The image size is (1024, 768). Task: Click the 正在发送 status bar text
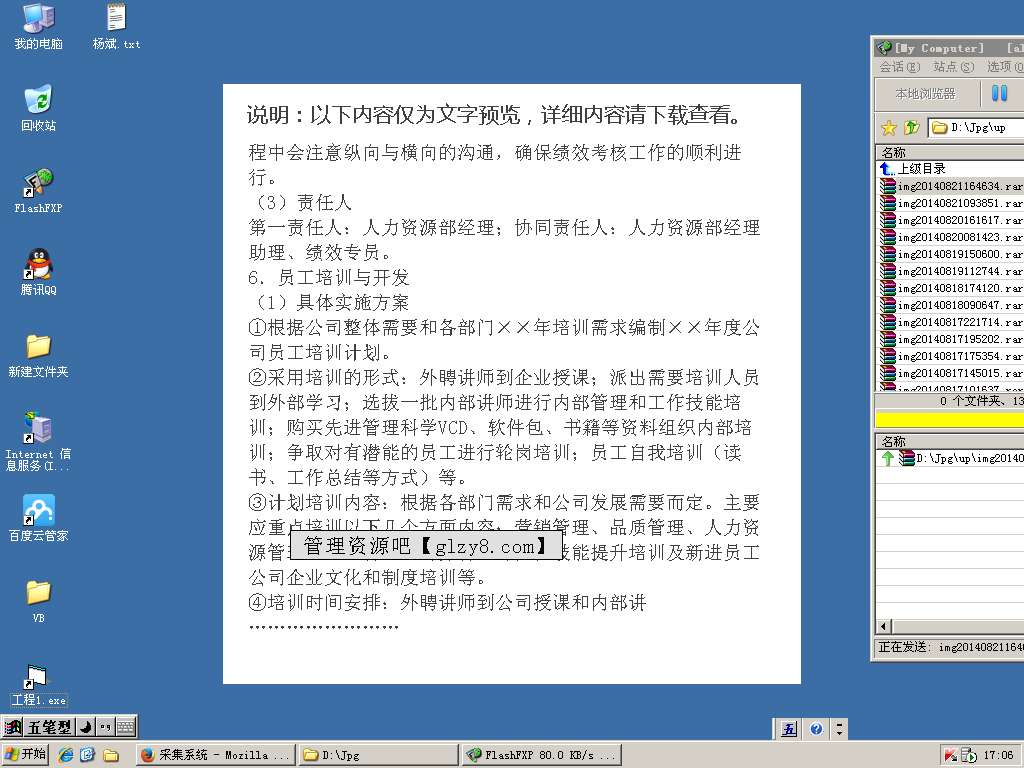[951, 647]
